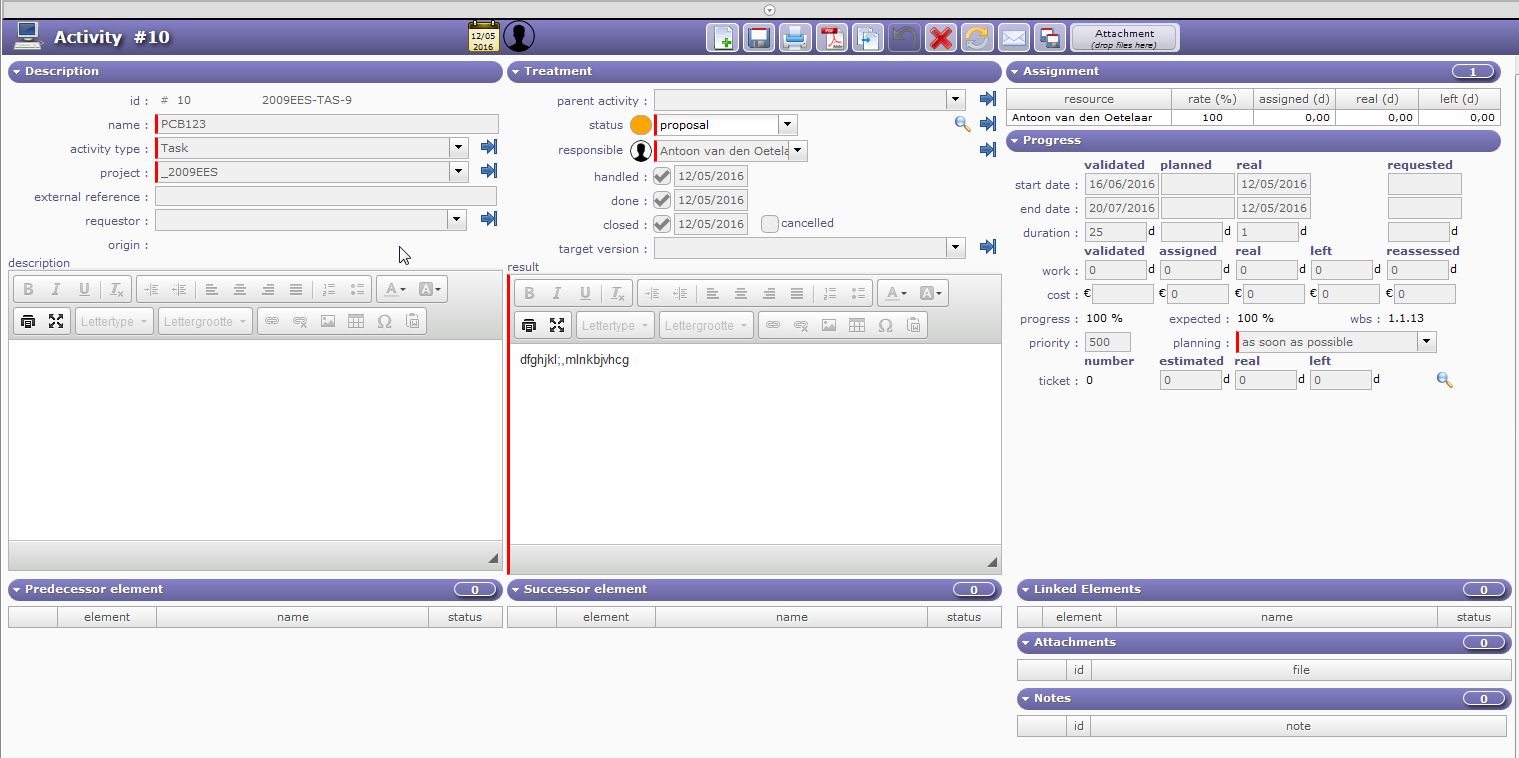
Task: Click the yellow refresh arrows icon
Action: (x=976, y=38)
